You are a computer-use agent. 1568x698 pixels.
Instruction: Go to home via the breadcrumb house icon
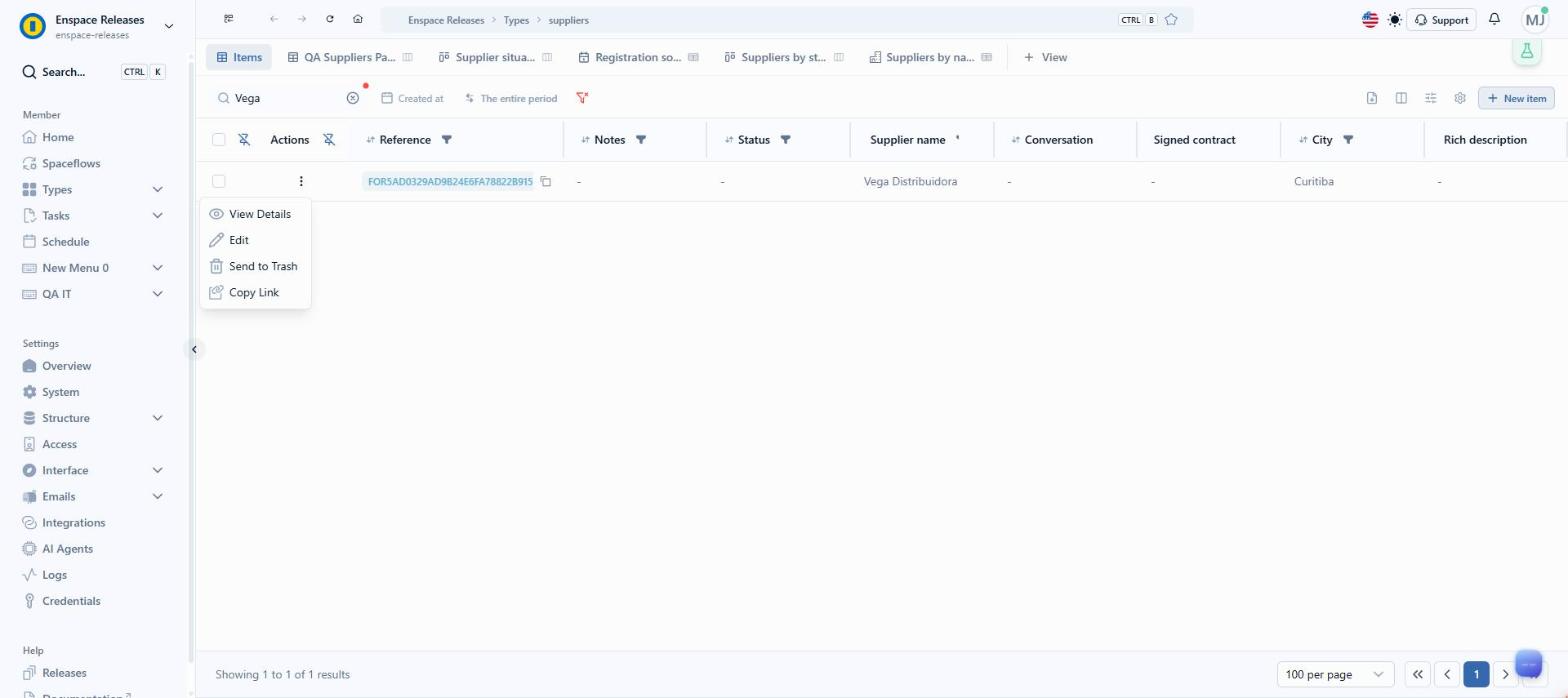click(358, 19)
